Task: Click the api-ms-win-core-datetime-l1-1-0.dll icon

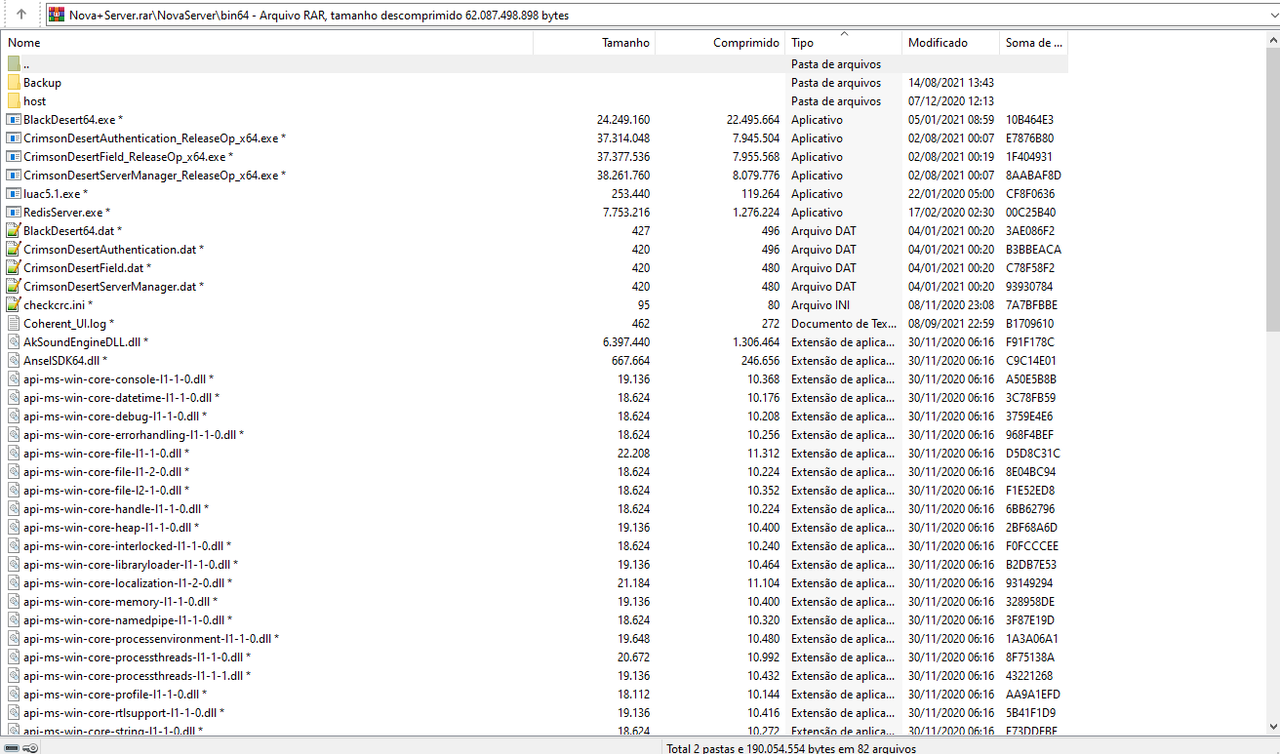Action: (x=14, y=397)
